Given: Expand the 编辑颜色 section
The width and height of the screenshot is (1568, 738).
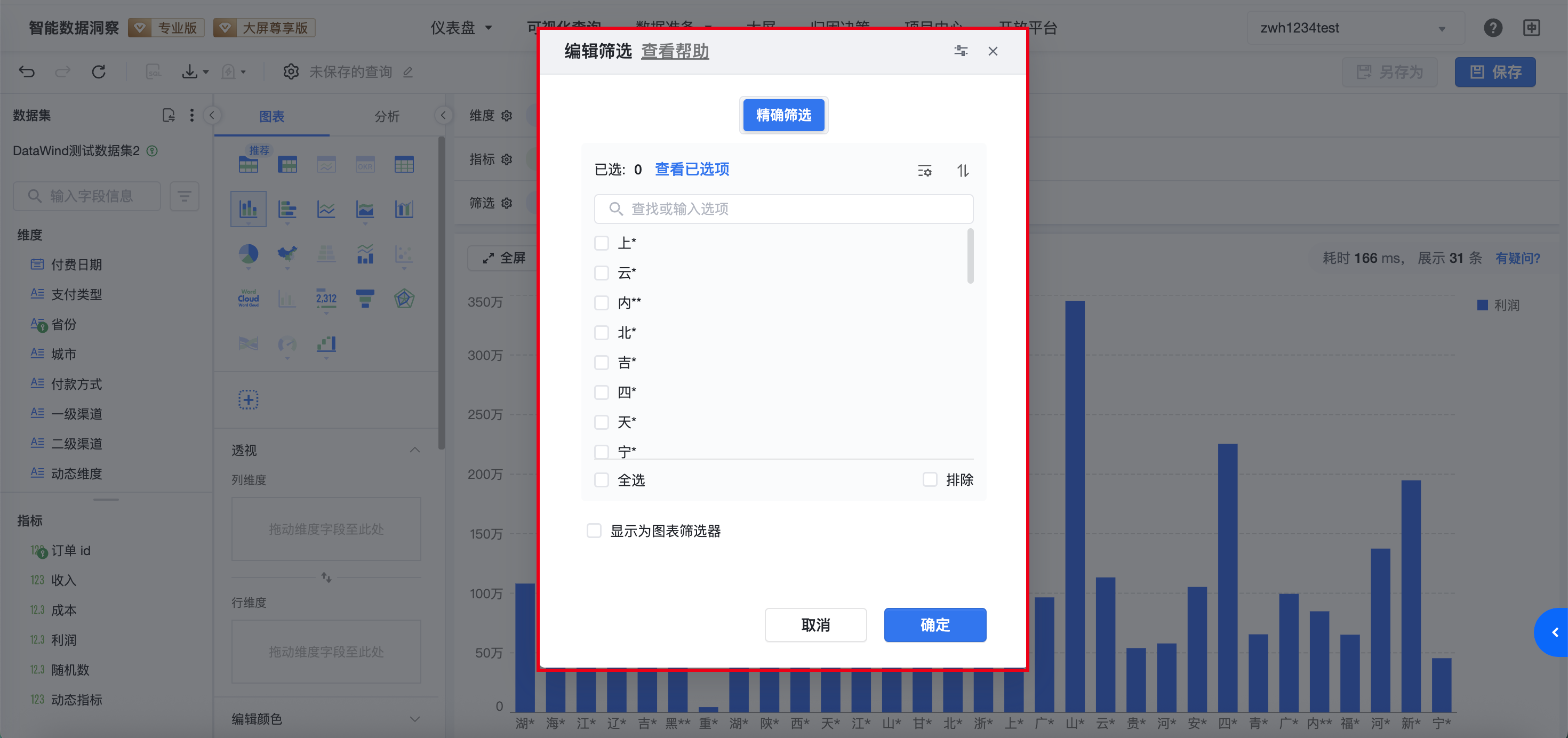Looking at the screenshot, I should click(x=414, y=718).
